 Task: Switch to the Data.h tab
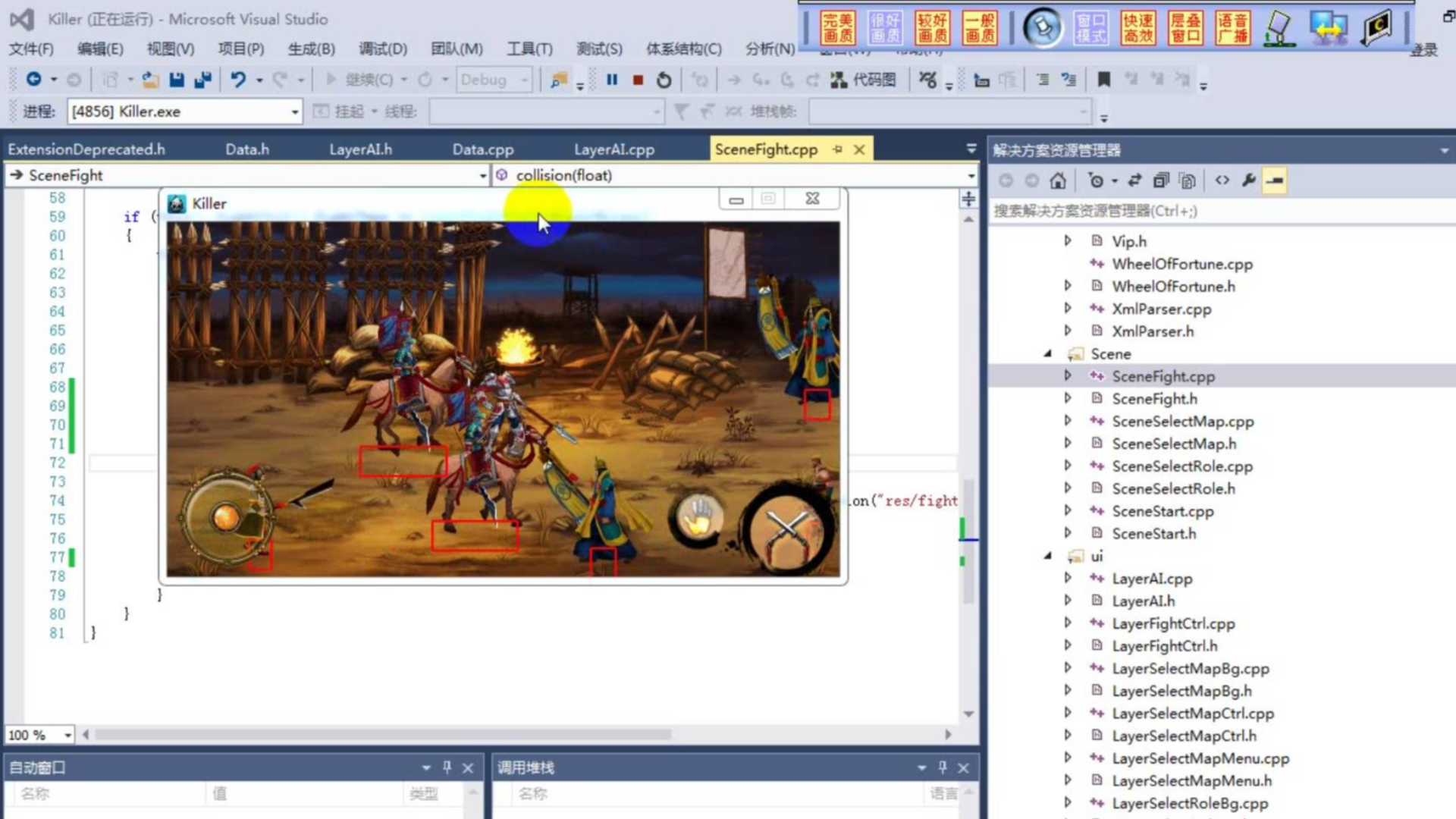pos(247,149)
